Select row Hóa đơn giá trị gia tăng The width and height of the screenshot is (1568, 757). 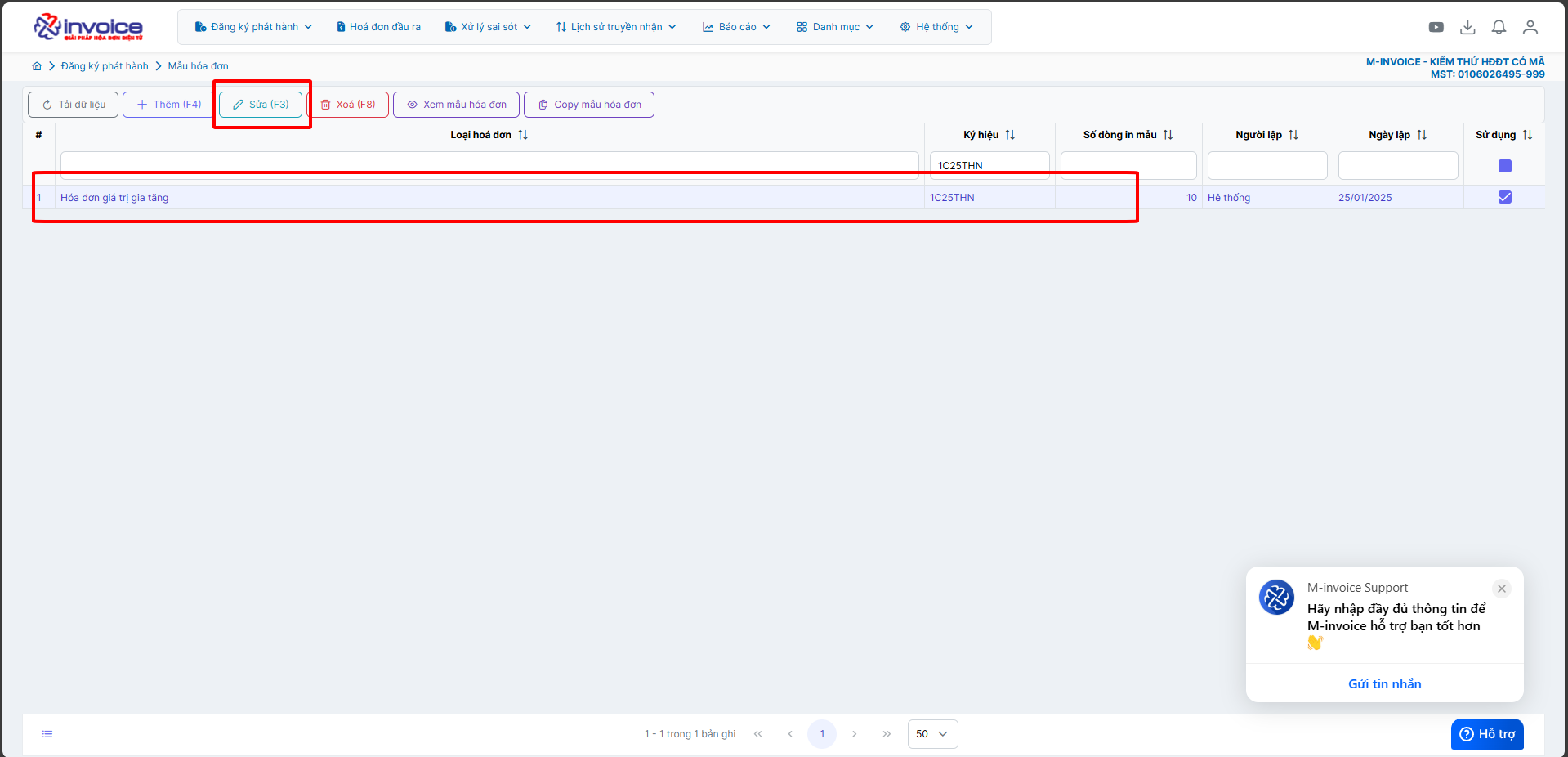(784, 197)
